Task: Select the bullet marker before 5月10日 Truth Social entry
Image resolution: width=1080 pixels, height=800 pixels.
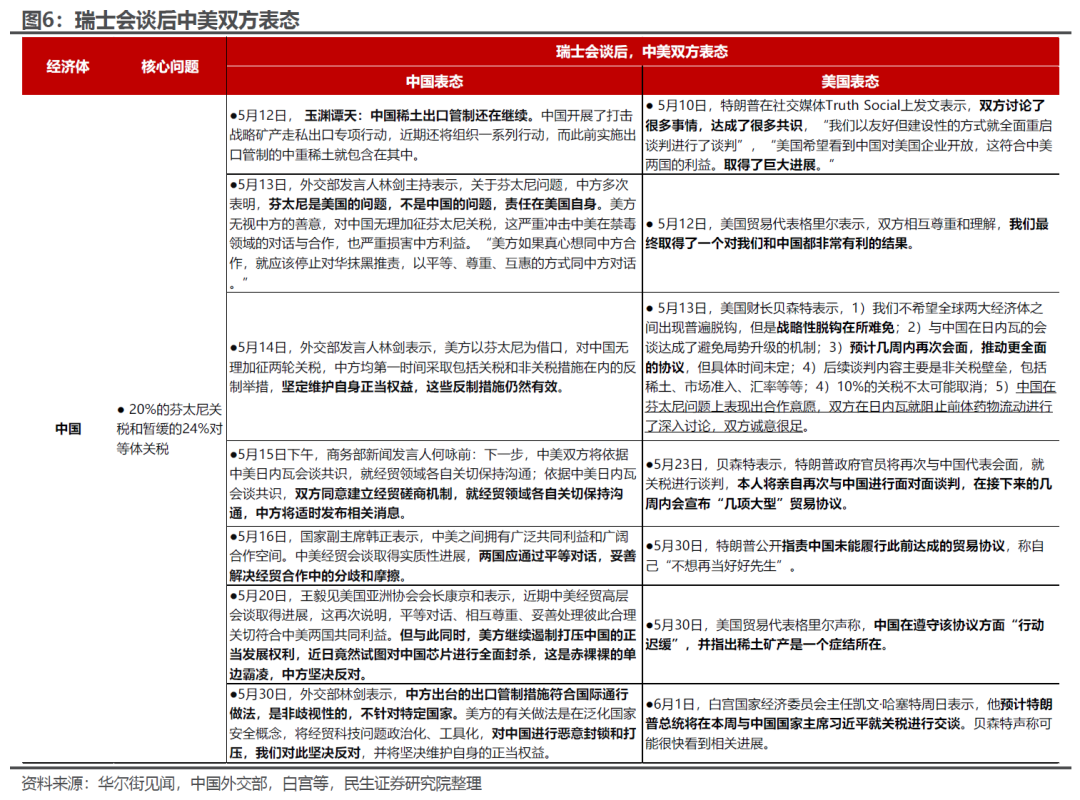Action: click(648, 109)
